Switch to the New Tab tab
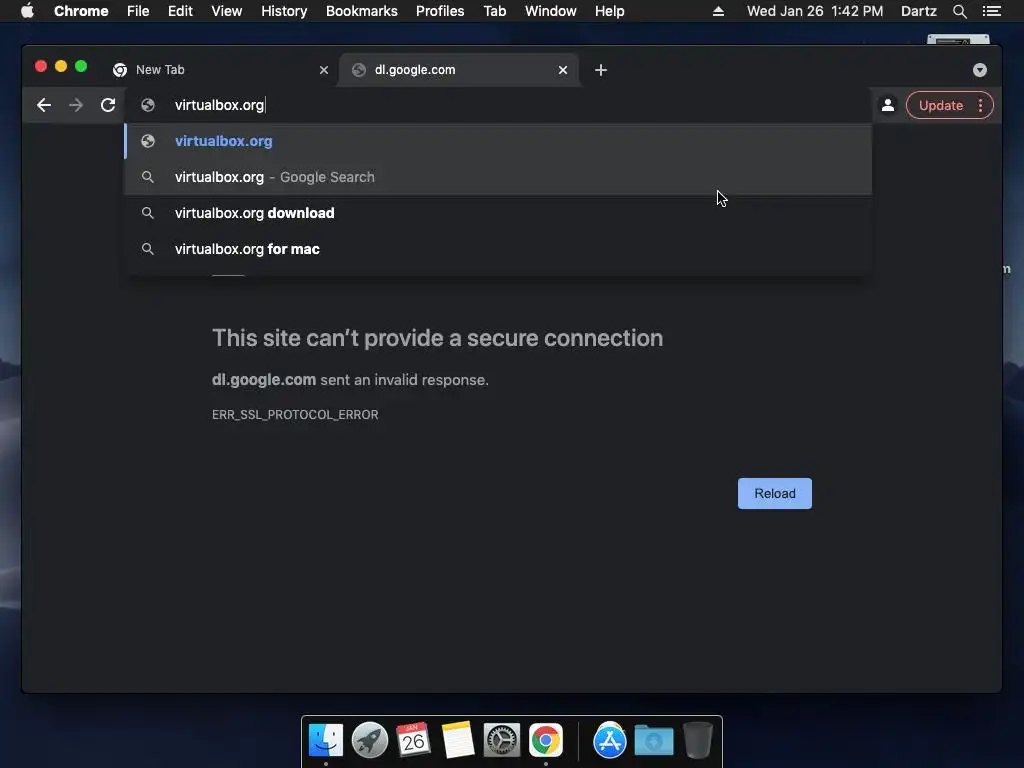The image size is (1024, 768). click(x=219, y=70)
